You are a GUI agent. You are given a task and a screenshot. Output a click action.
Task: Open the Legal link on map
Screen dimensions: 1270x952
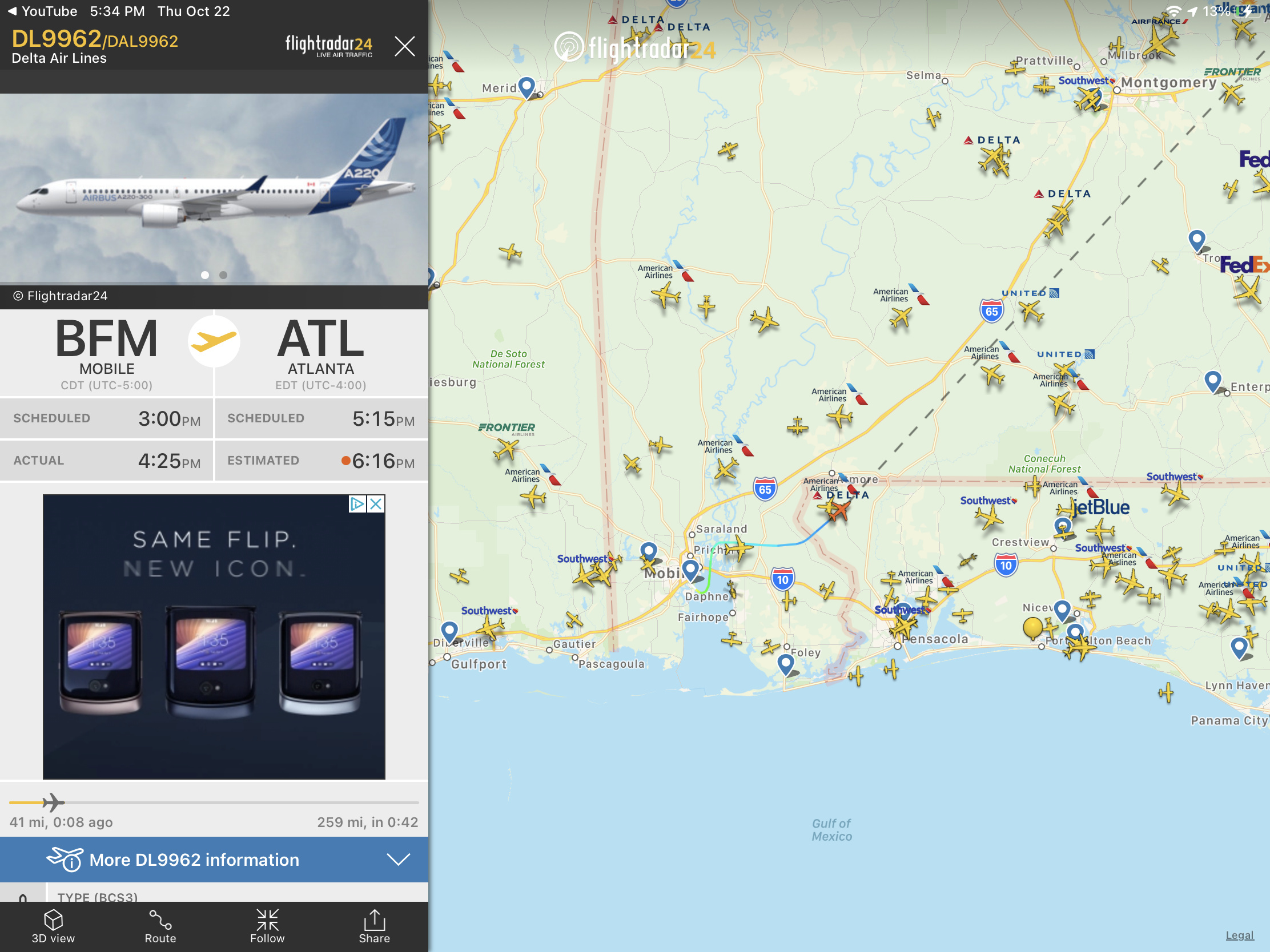click(x=1239, y=935)
